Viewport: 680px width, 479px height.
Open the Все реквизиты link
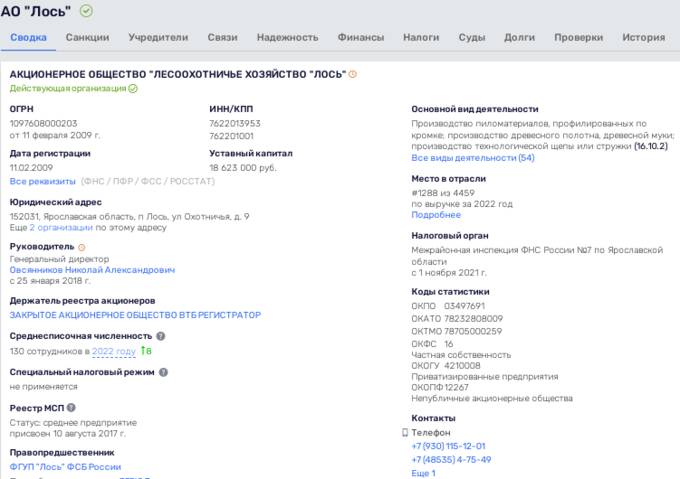tap(42, 181)
